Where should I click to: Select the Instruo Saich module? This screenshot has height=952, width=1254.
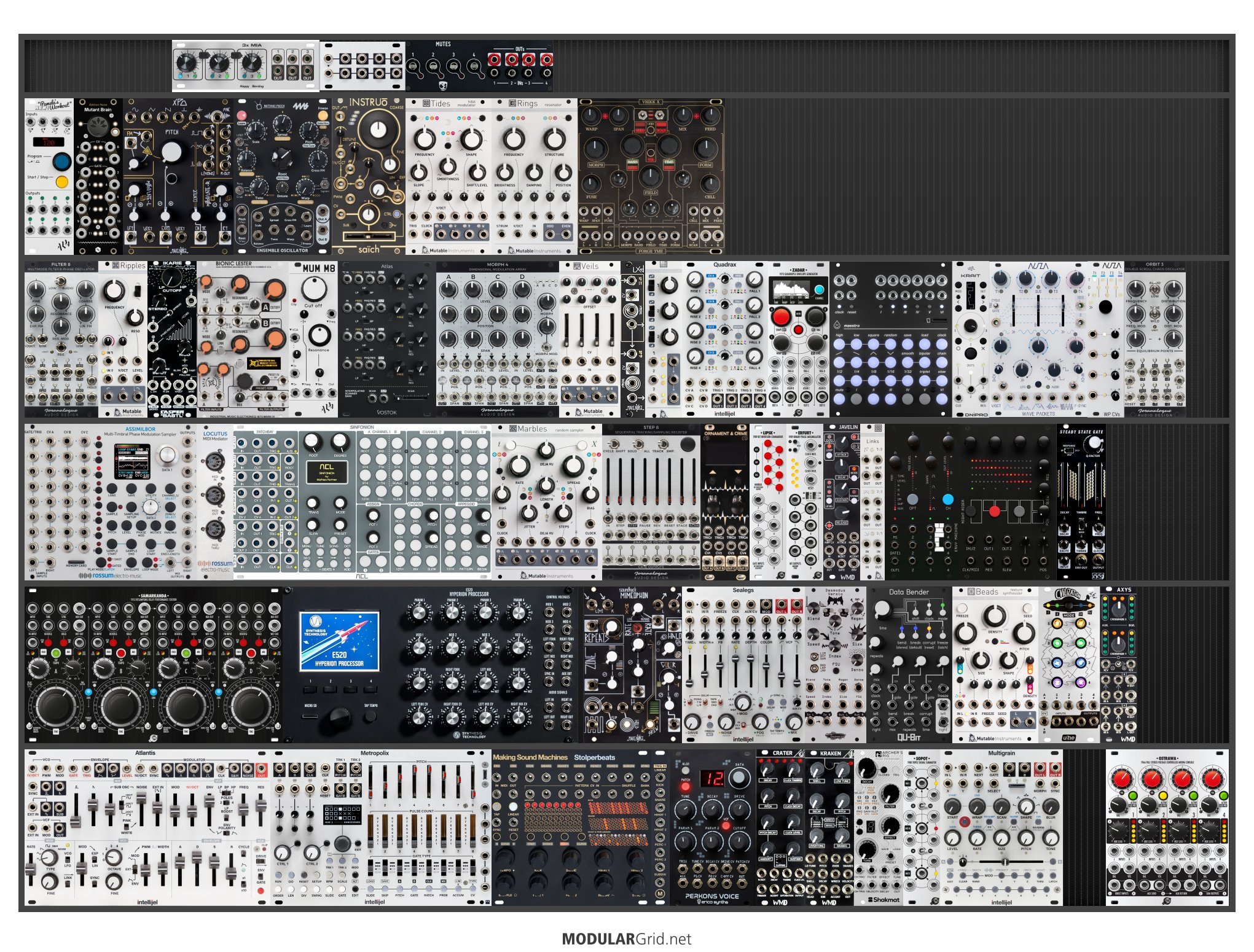(369, 176)
